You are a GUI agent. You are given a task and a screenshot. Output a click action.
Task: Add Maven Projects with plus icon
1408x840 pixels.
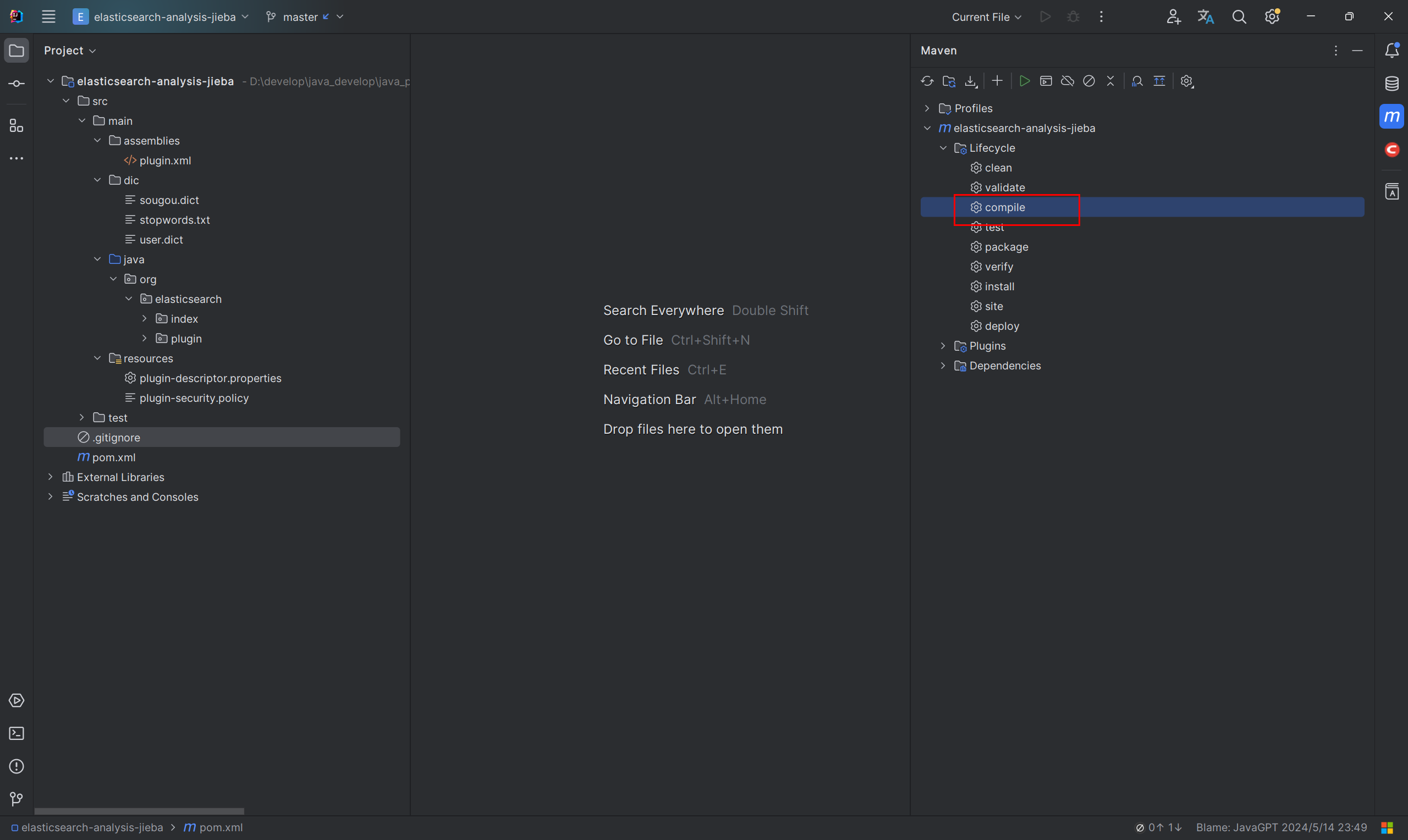(x=997, y=81)
